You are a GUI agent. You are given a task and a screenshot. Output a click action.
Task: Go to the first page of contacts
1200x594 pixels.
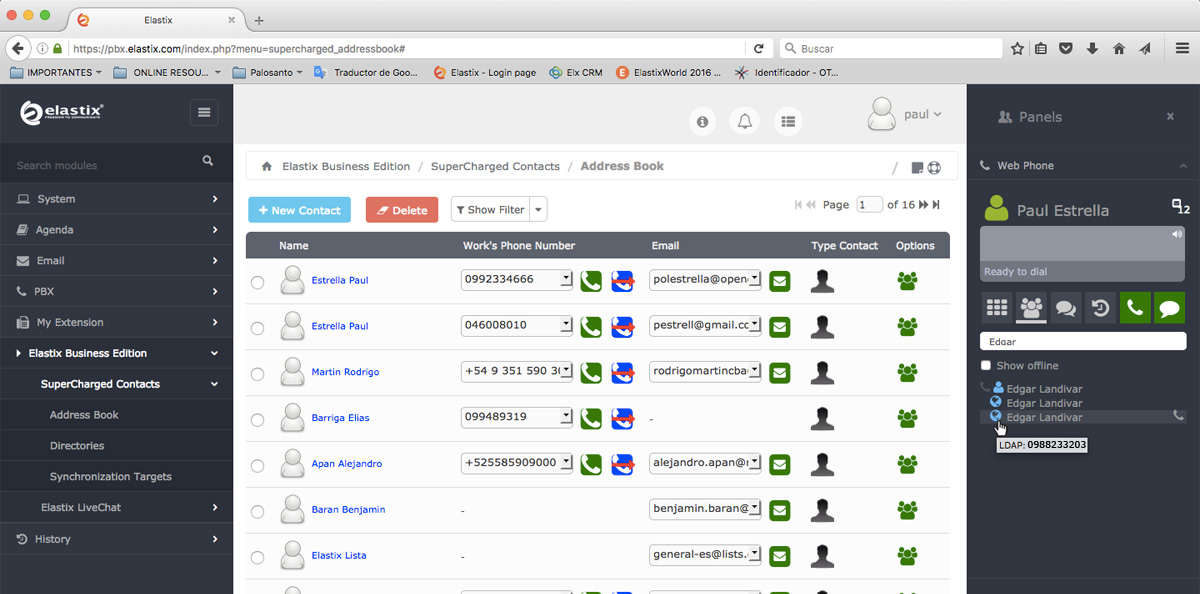click(x=799, y=205)
